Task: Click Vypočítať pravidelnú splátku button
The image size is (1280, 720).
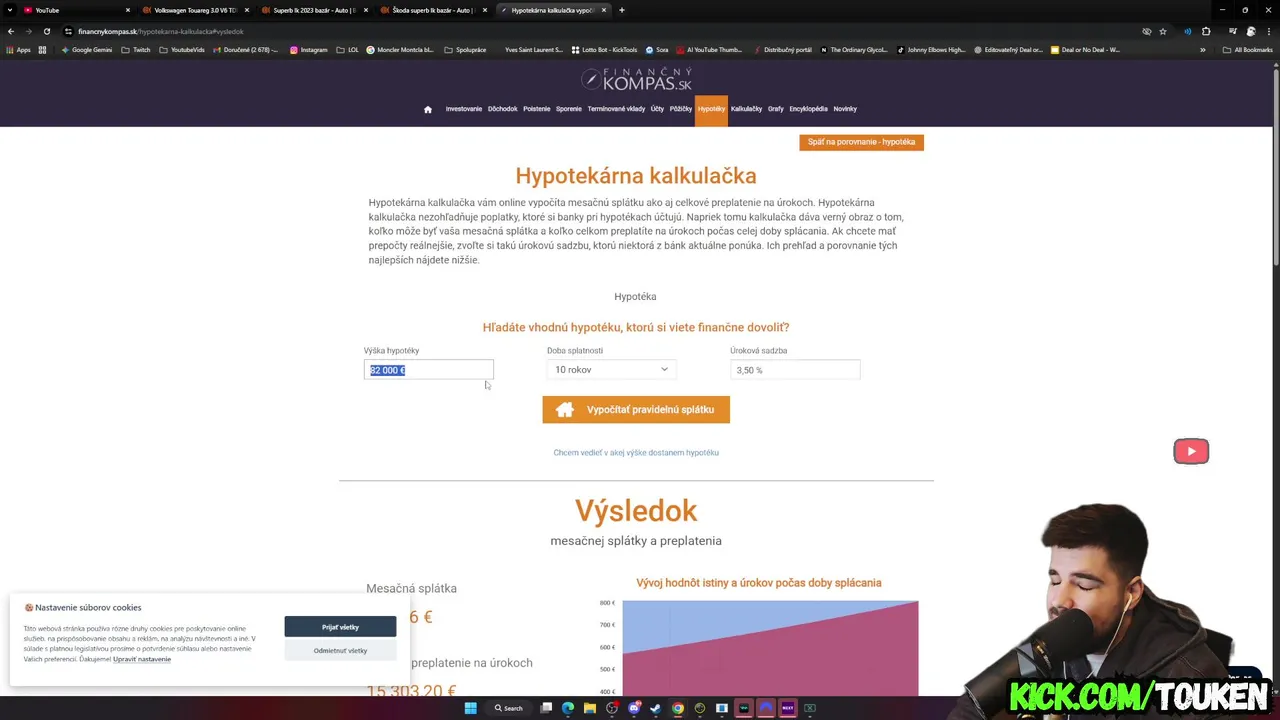Action: tap(636, 409)
